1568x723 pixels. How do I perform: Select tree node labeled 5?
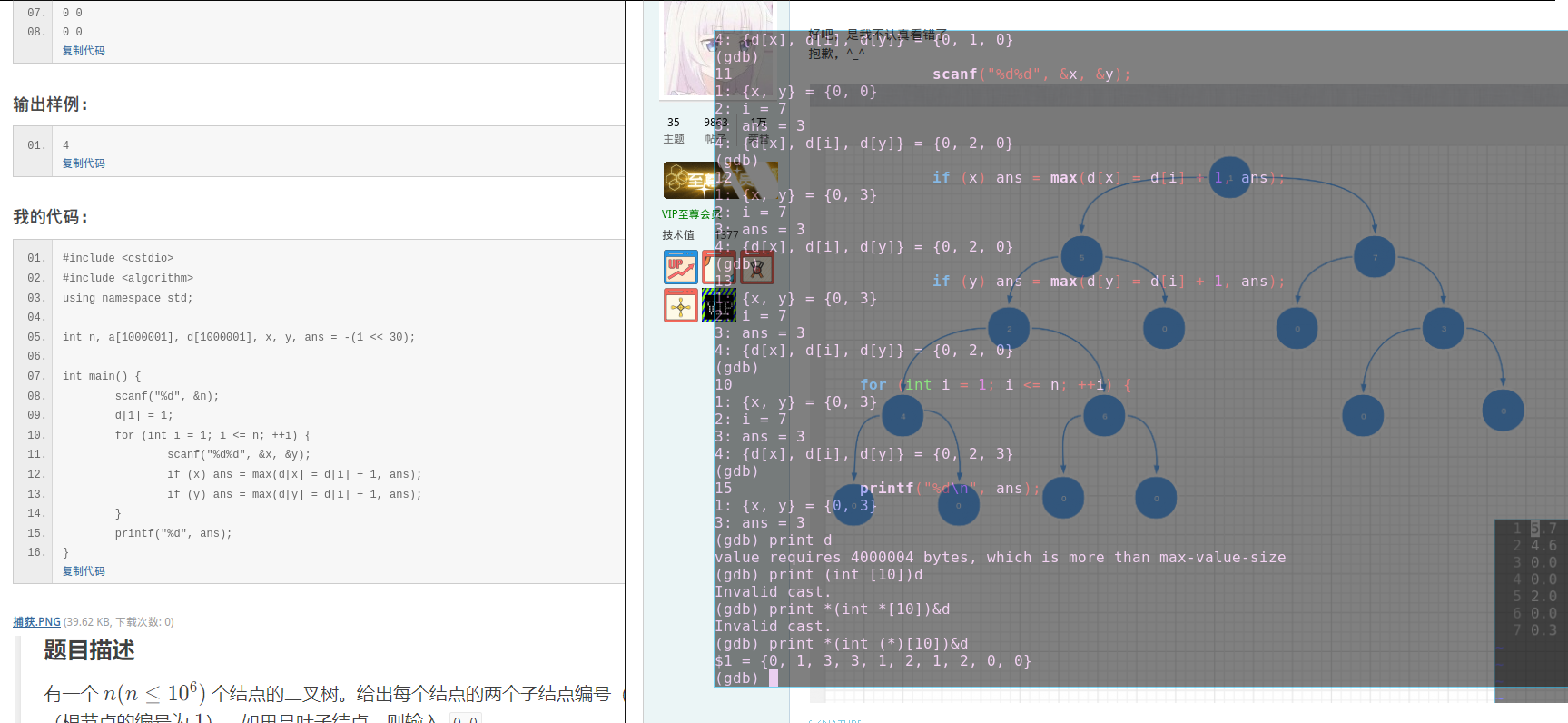tap(1081, 257)
